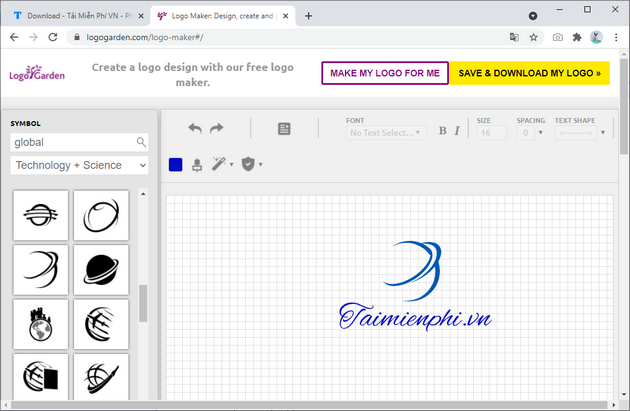Click the symbol search field containing global
The height and width of the screenshot is (411, 630).
(79, 142)
